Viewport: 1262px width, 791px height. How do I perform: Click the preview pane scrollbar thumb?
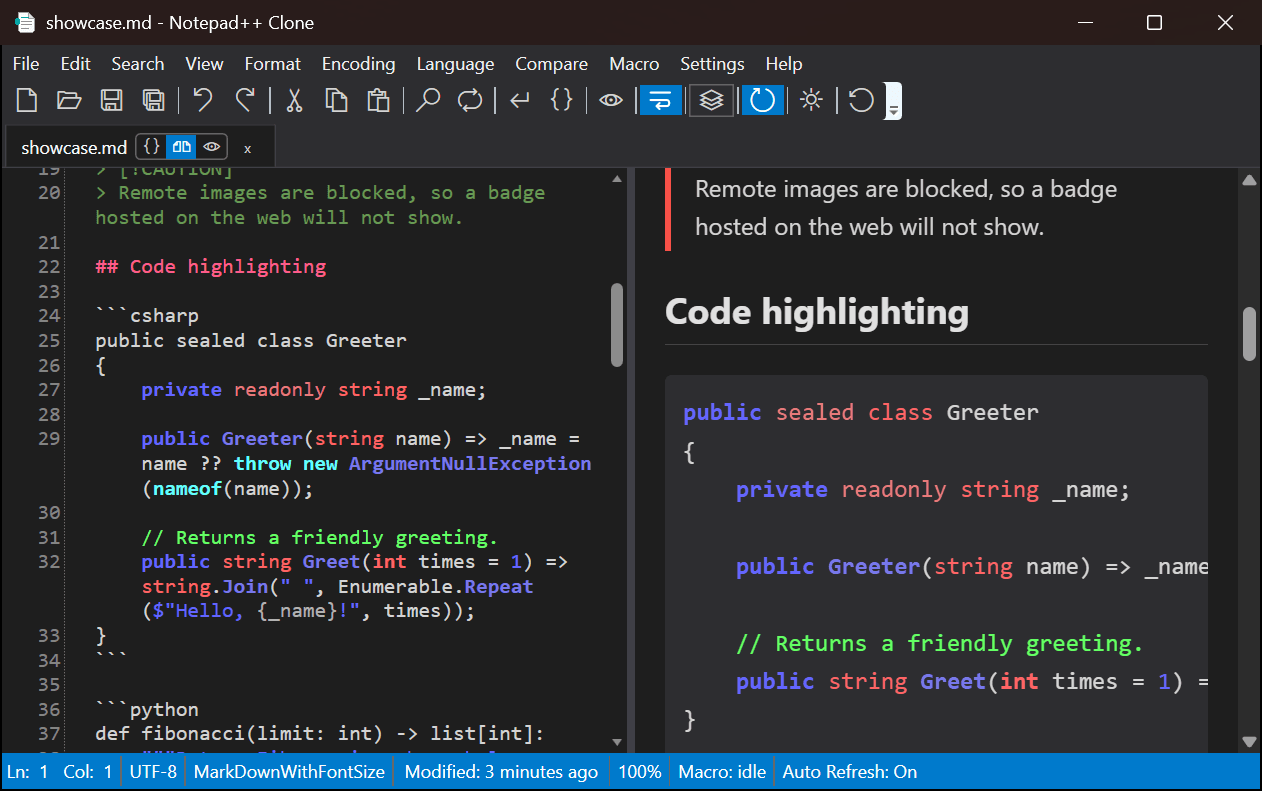tap(1249, 334)
